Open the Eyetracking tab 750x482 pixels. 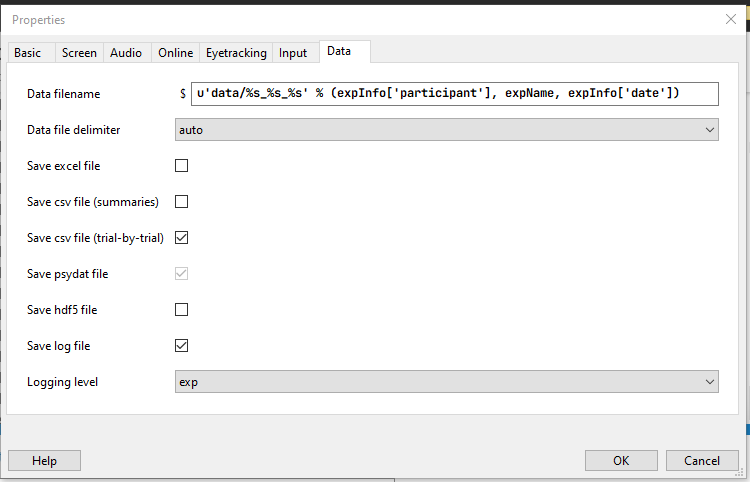pos(236,53)
